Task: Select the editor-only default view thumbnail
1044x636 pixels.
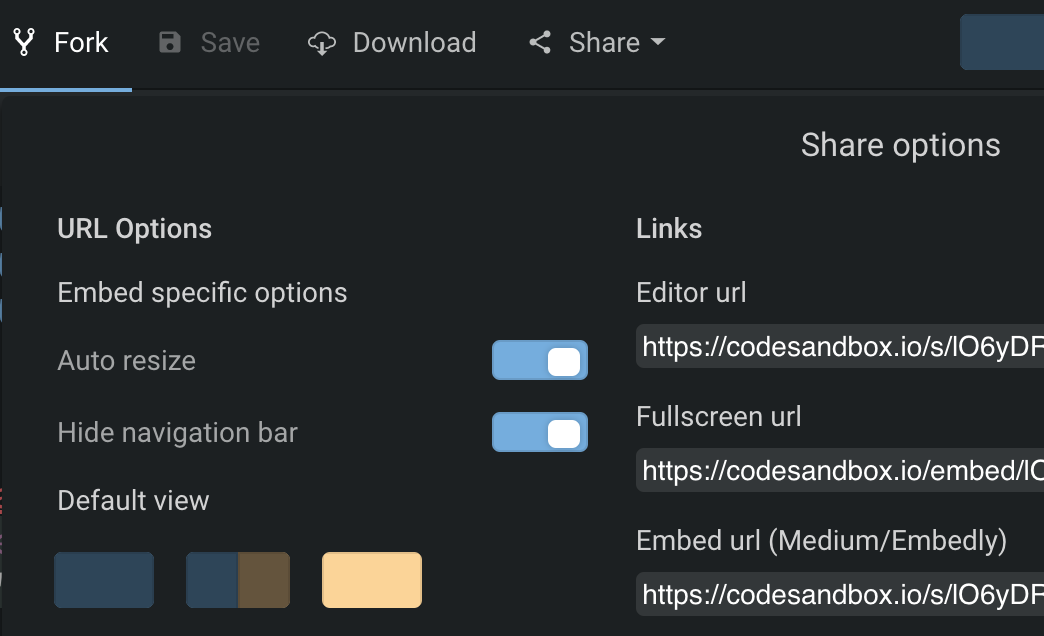Action: [x=104, y=580]
